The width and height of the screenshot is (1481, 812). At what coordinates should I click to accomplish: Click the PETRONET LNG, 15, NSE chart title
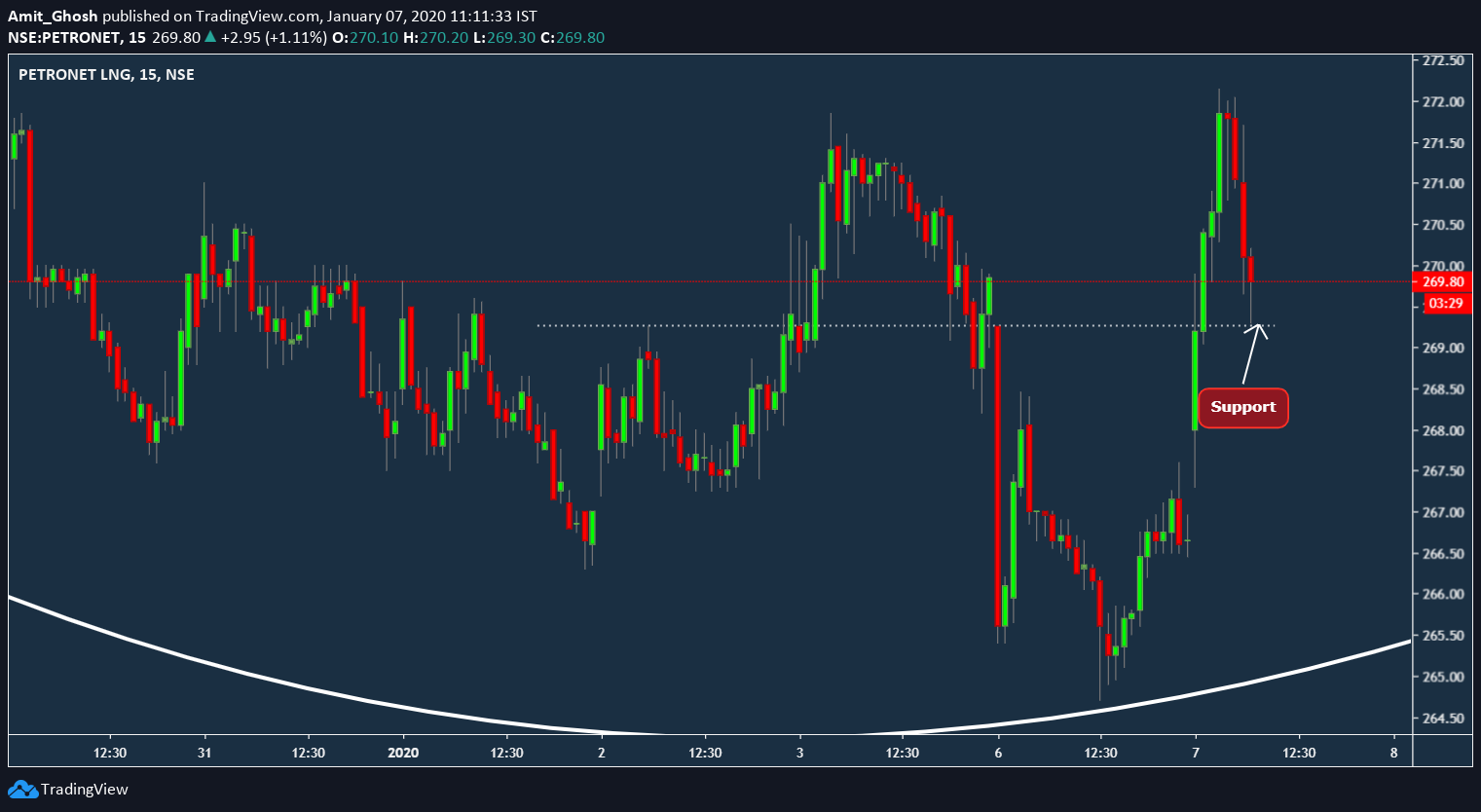pyautogui.click(x=106, y=75)
